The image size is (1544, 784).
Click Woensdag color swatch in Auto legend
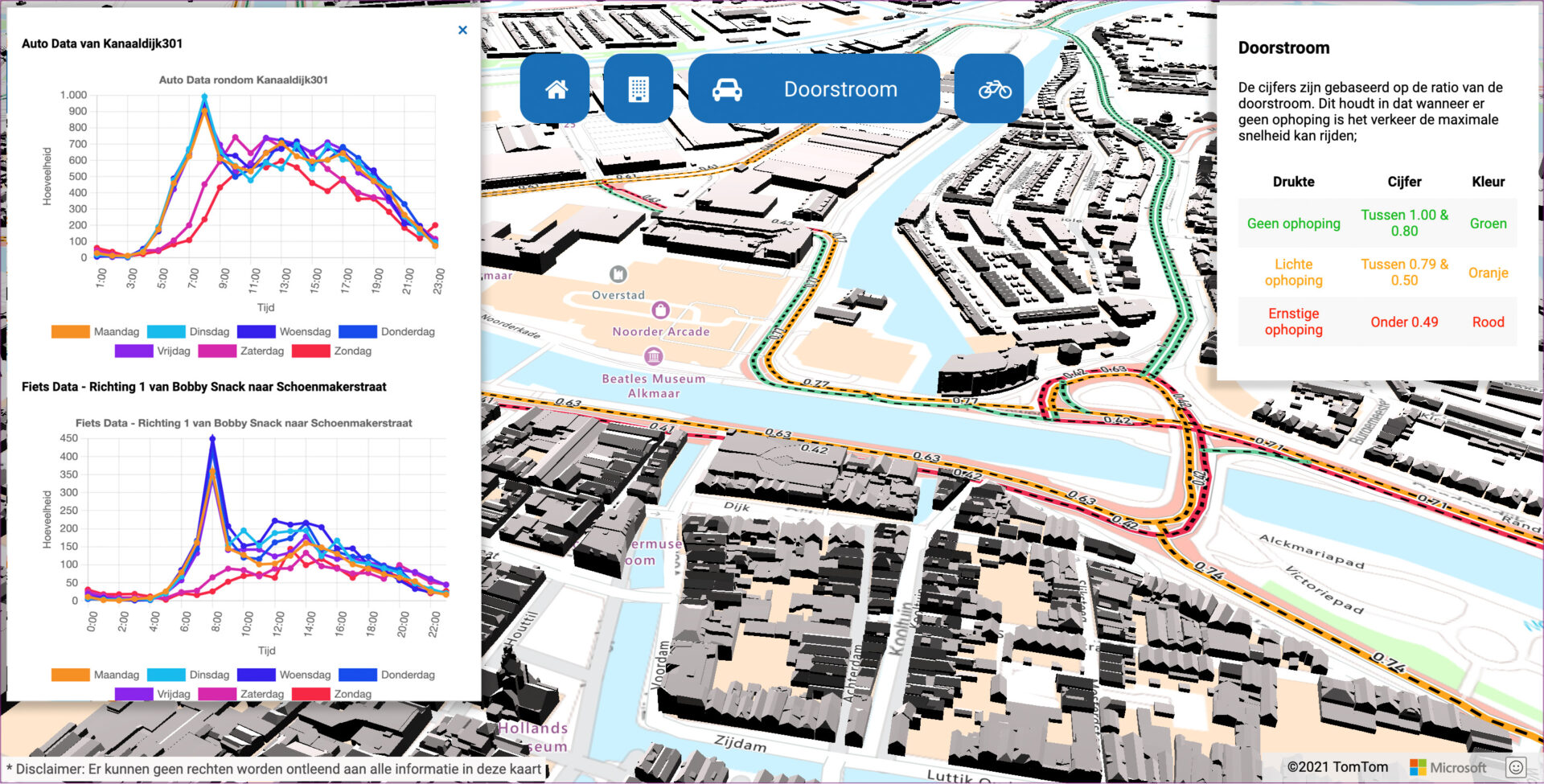[x=257, y=332]
